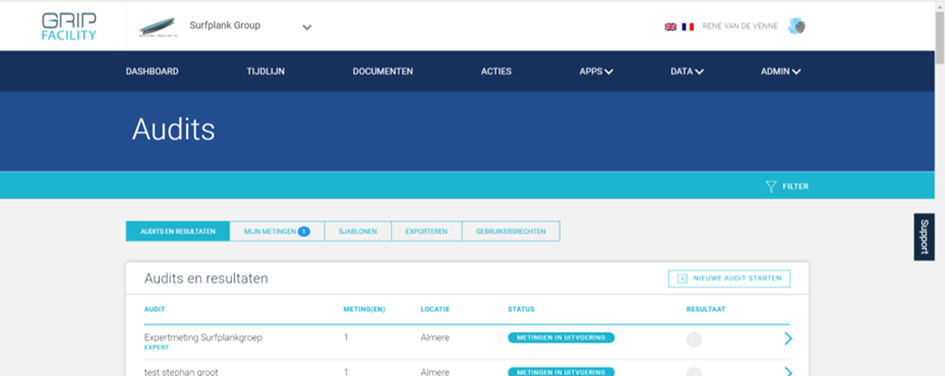Image resolution: width=945 pixels, height=376 pixels.
Task: Expand the Admin menu
Action: tap(780, 71)
